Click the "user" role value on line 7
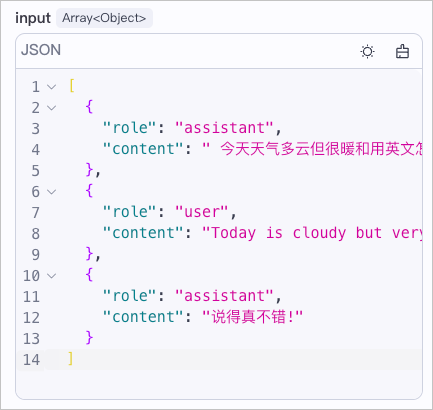433x410 pixels. pos(202,212)
